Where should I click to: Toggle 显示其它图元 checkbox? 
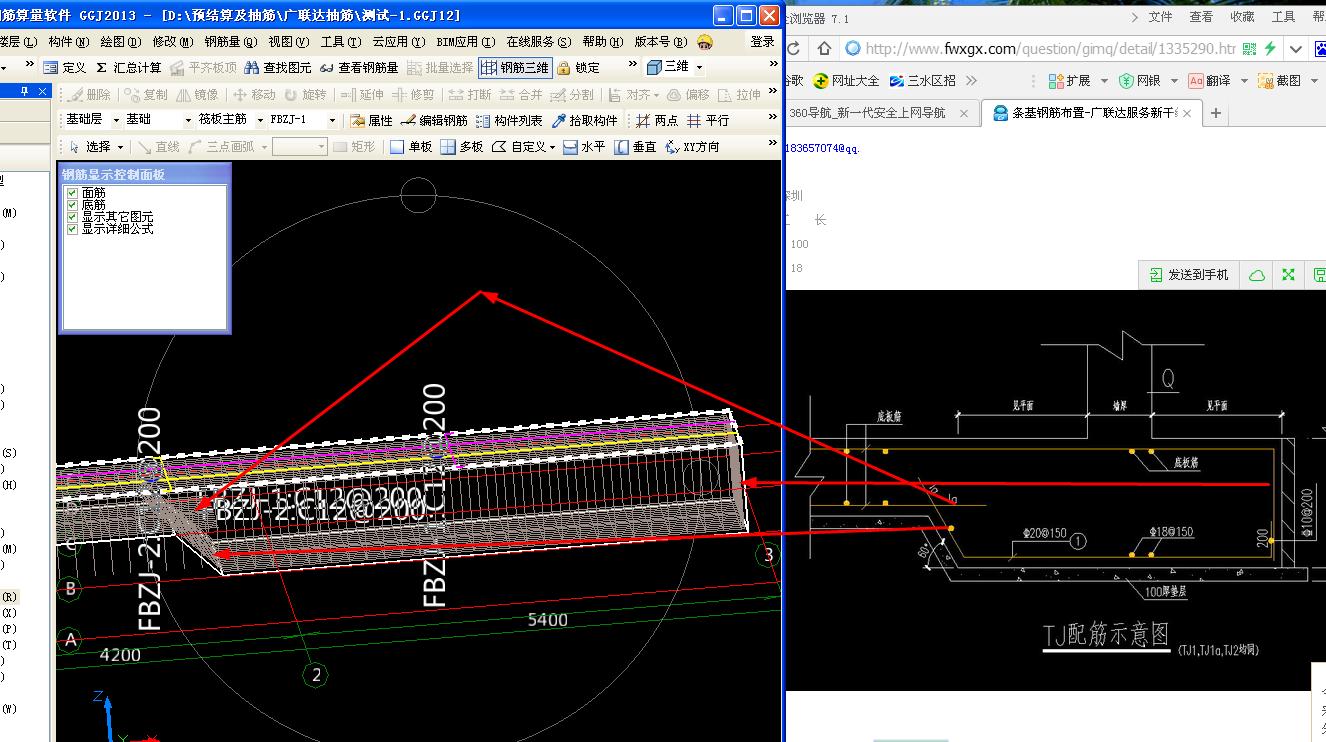[x=71, y=216]
